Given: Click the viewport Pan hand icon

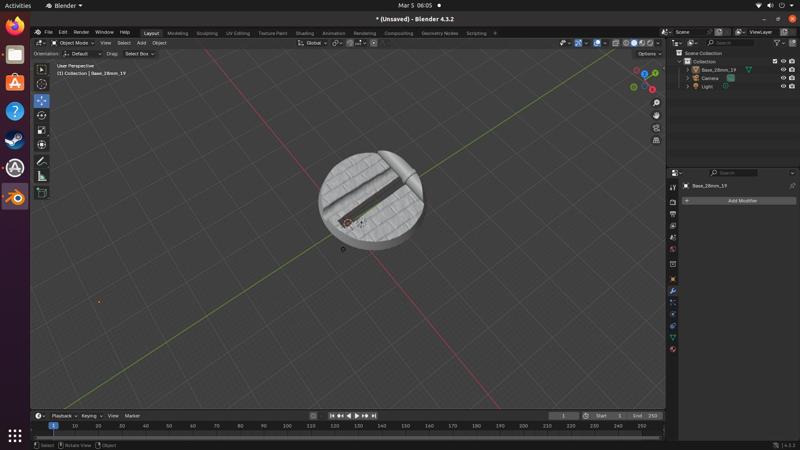Looking at the screenshot, I should tap(656, 115).
